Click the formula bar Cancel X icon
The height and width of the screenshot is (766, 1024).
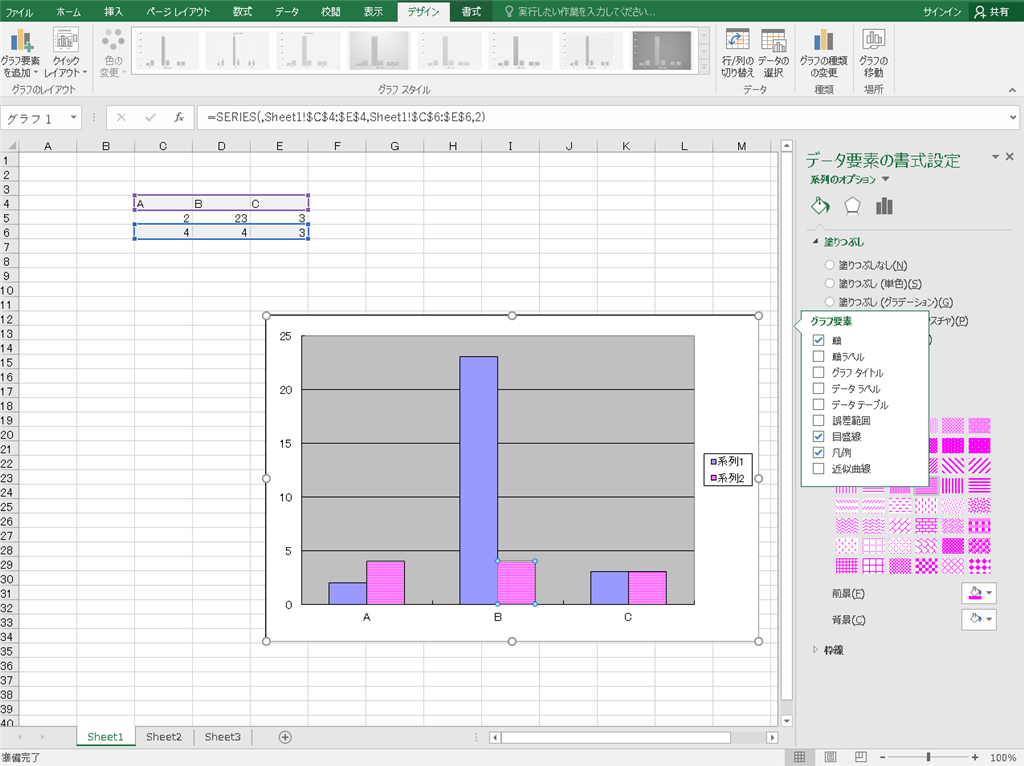point(121,118)
